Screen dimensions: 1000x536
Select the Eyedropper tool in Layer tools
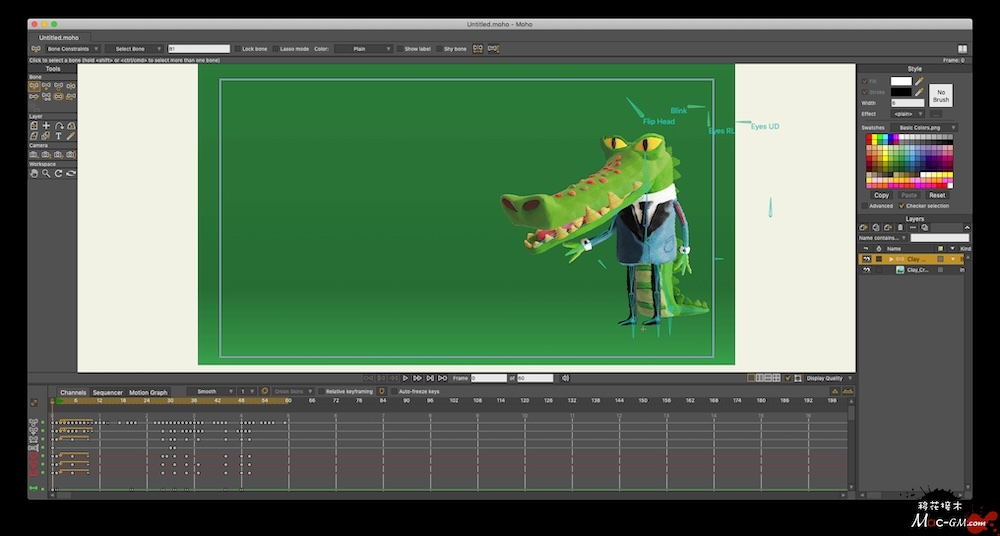71,136
